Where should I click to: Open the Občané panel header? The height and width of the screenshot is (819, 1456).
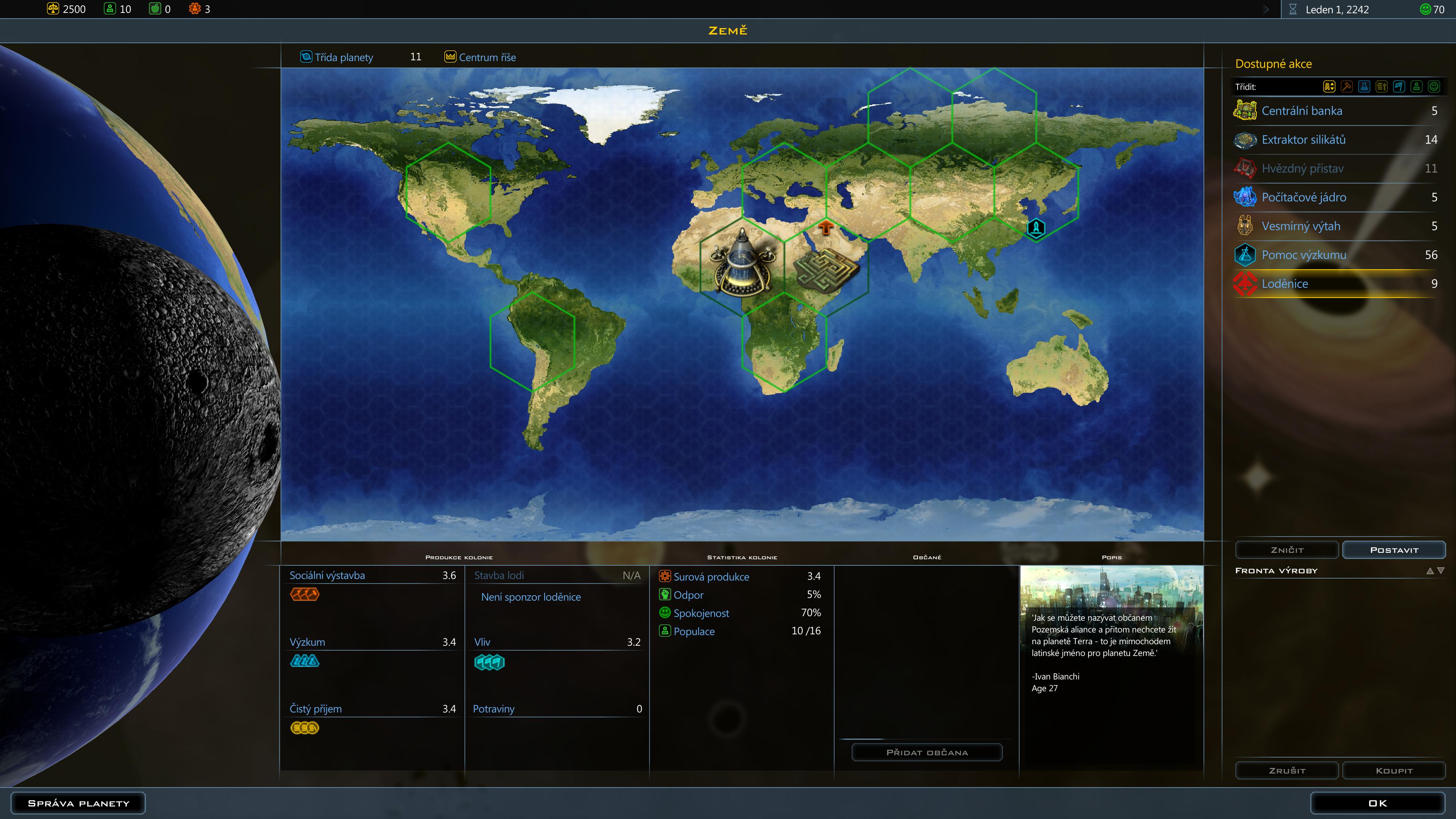[x=927, y=557]
